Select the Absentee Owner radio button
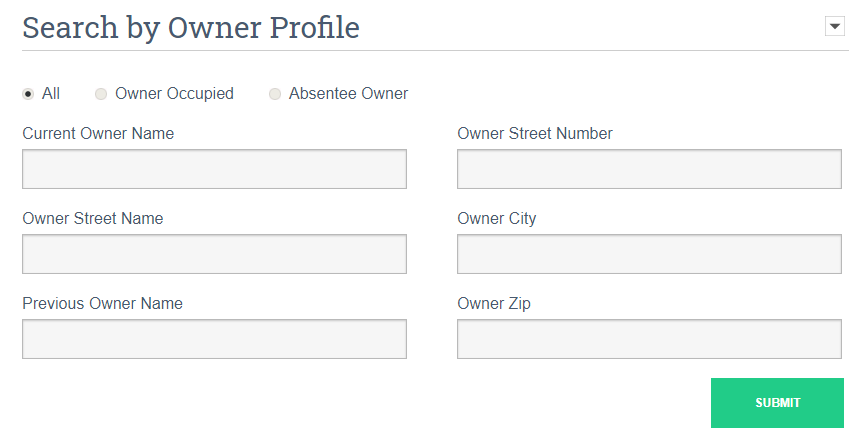This screenshot has width=854, height=438. [x=275, y=94]
